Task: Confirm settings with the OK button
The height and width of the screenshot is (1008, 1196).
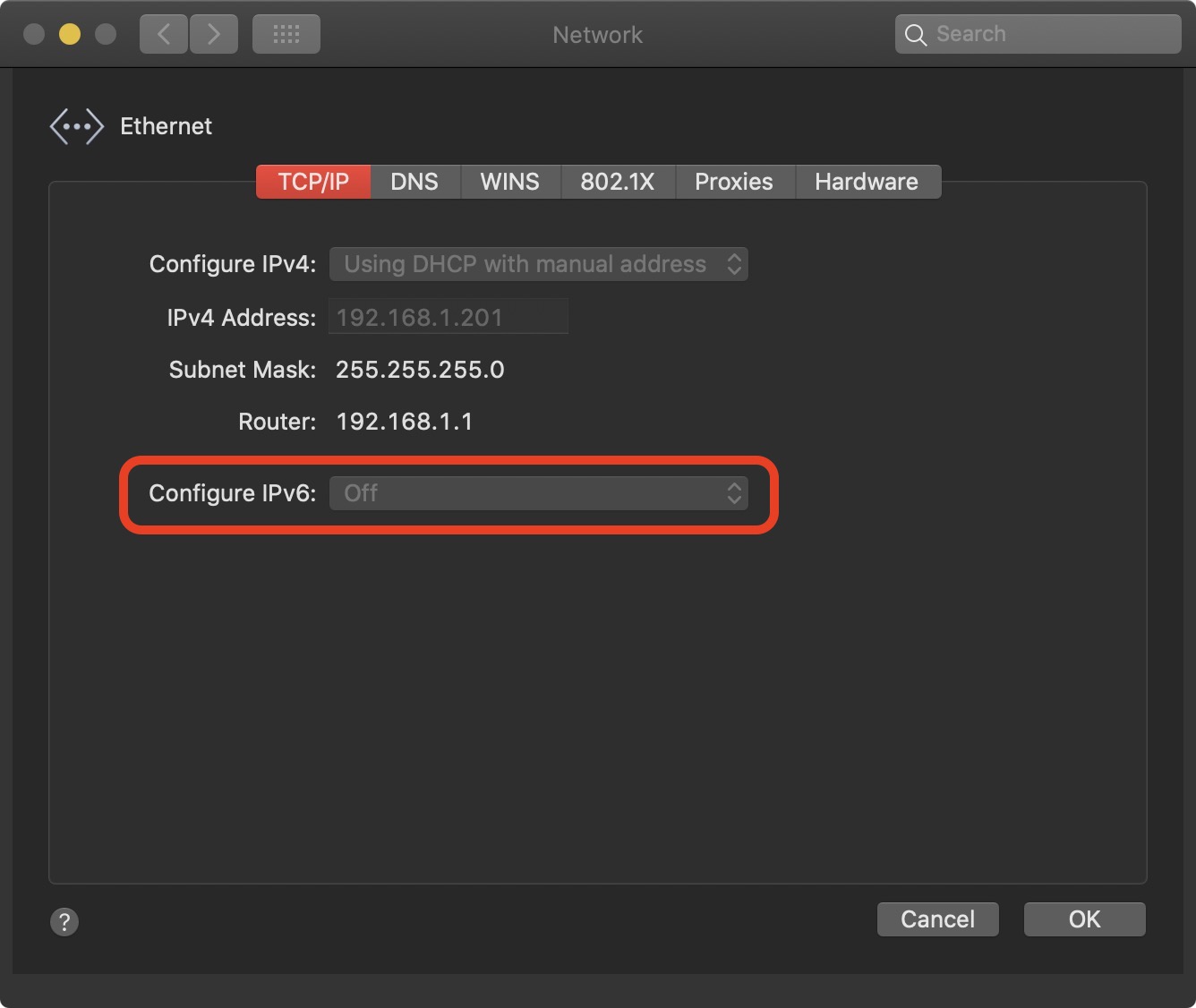Action: (1084, 919)
